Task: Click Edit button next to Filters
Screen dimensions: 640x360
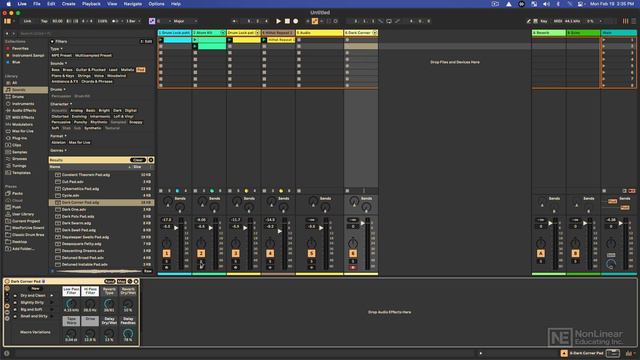Action: (x=147, y=42)
